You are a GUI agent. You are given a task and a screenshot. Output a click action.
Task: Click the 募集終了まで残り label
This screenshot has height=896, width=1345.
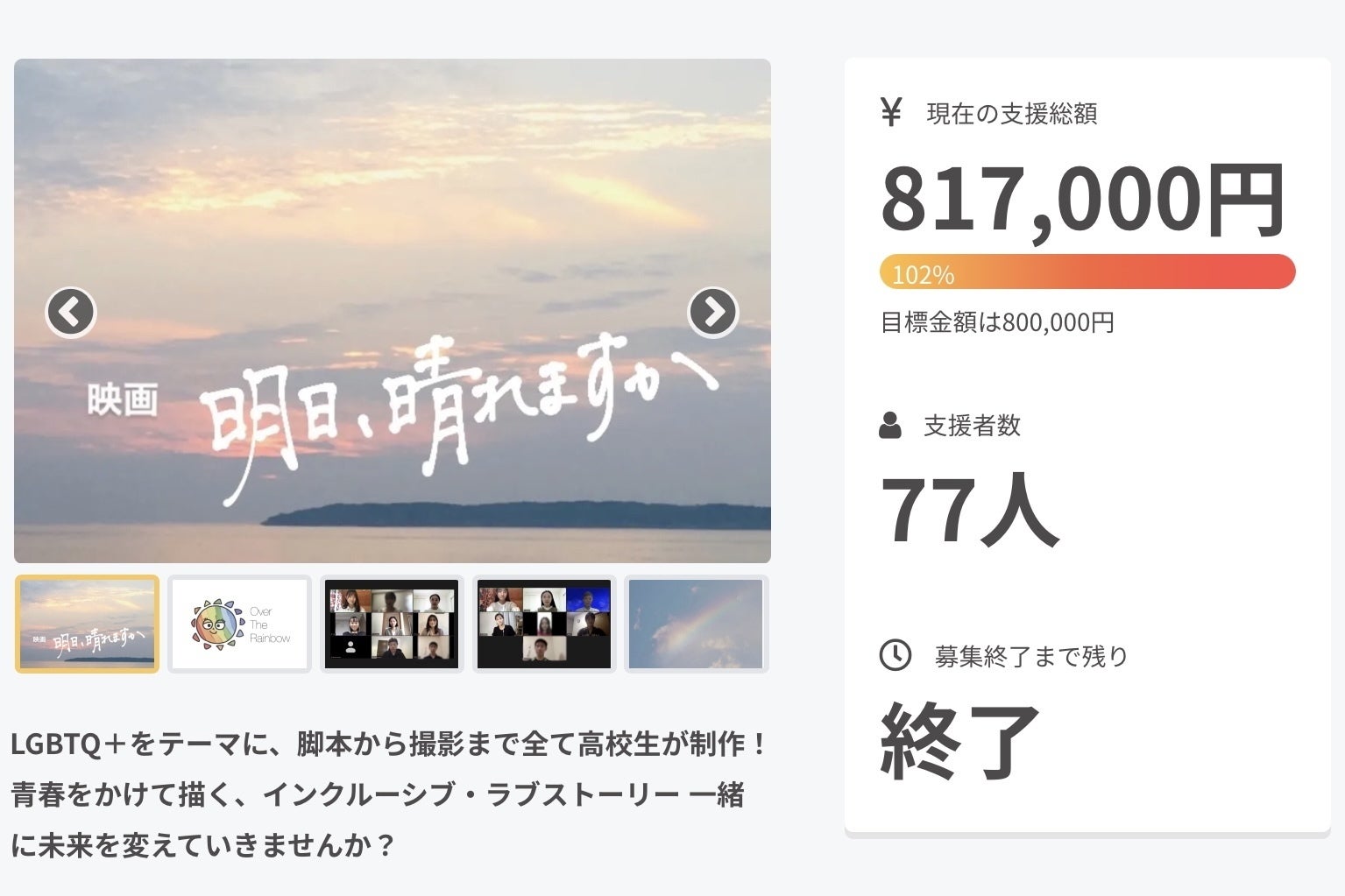(x=1031, y=656)
